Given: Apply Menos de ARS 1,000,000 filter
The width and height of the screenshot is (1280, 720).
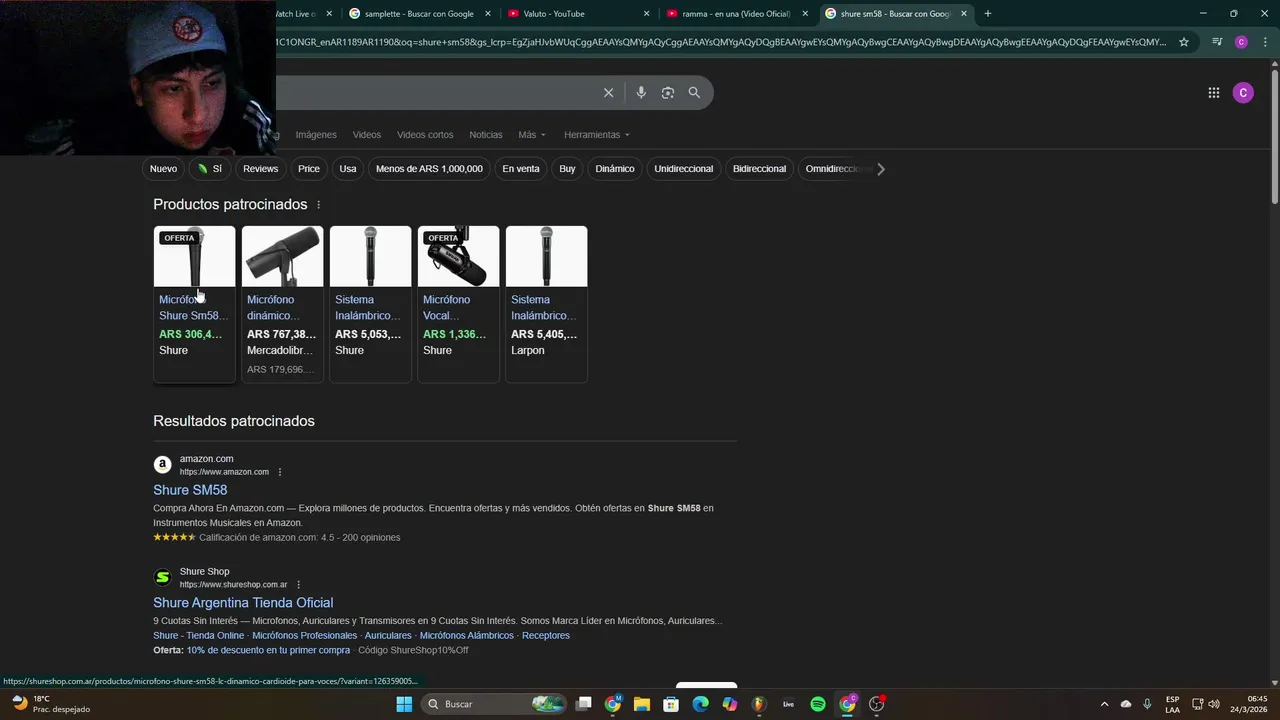Looking at the screenshot, I should (429, 169).
